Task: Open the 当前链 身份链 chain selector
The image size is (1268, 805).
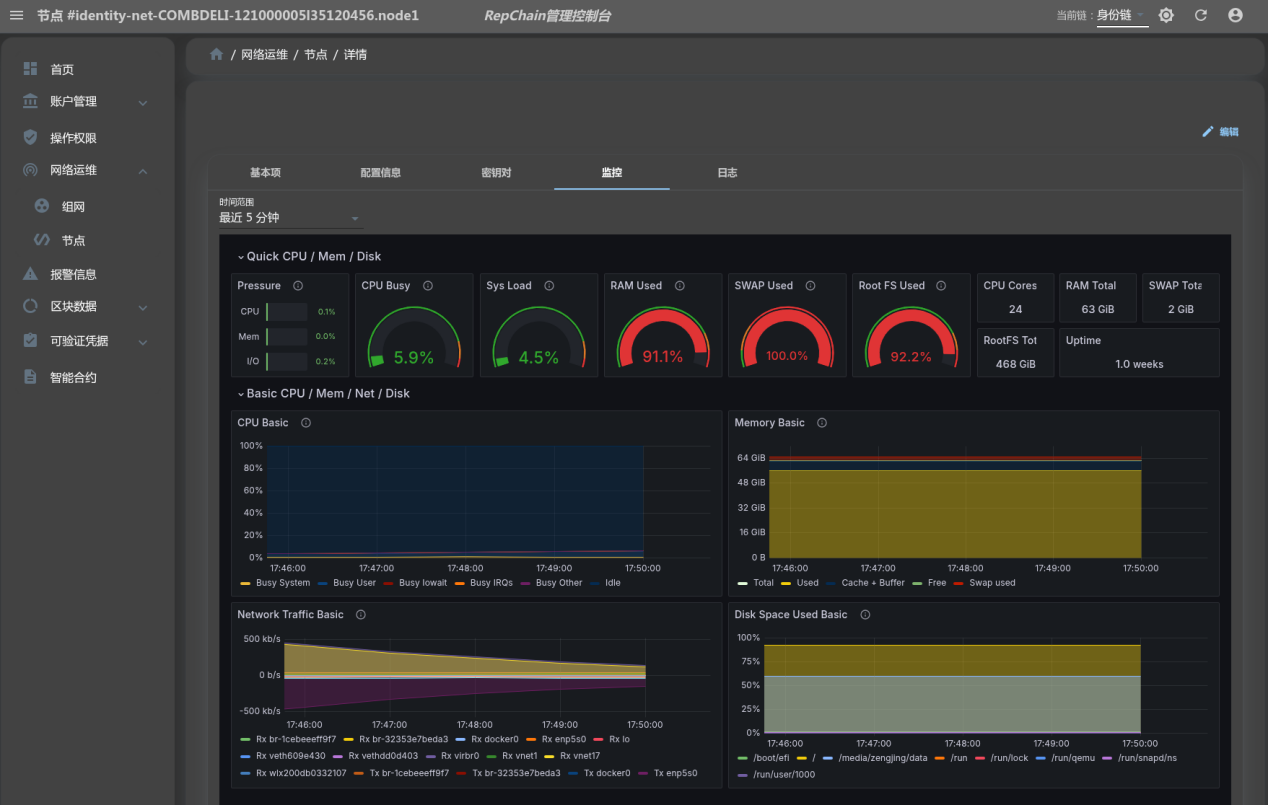Action: [x=1122, y=15]
